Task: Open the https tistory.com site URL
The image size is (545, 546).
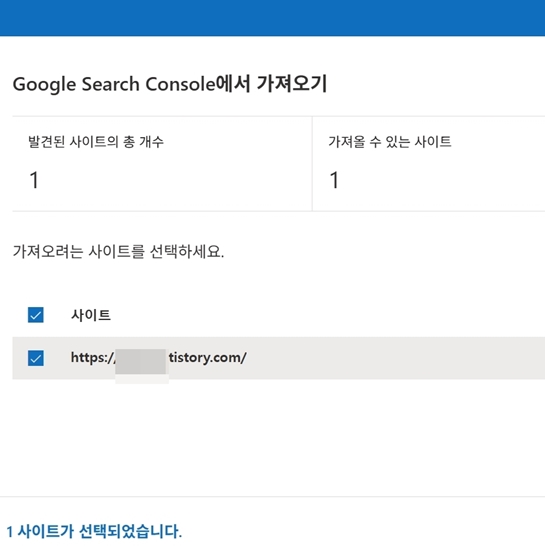Action: tap(158, 358)
